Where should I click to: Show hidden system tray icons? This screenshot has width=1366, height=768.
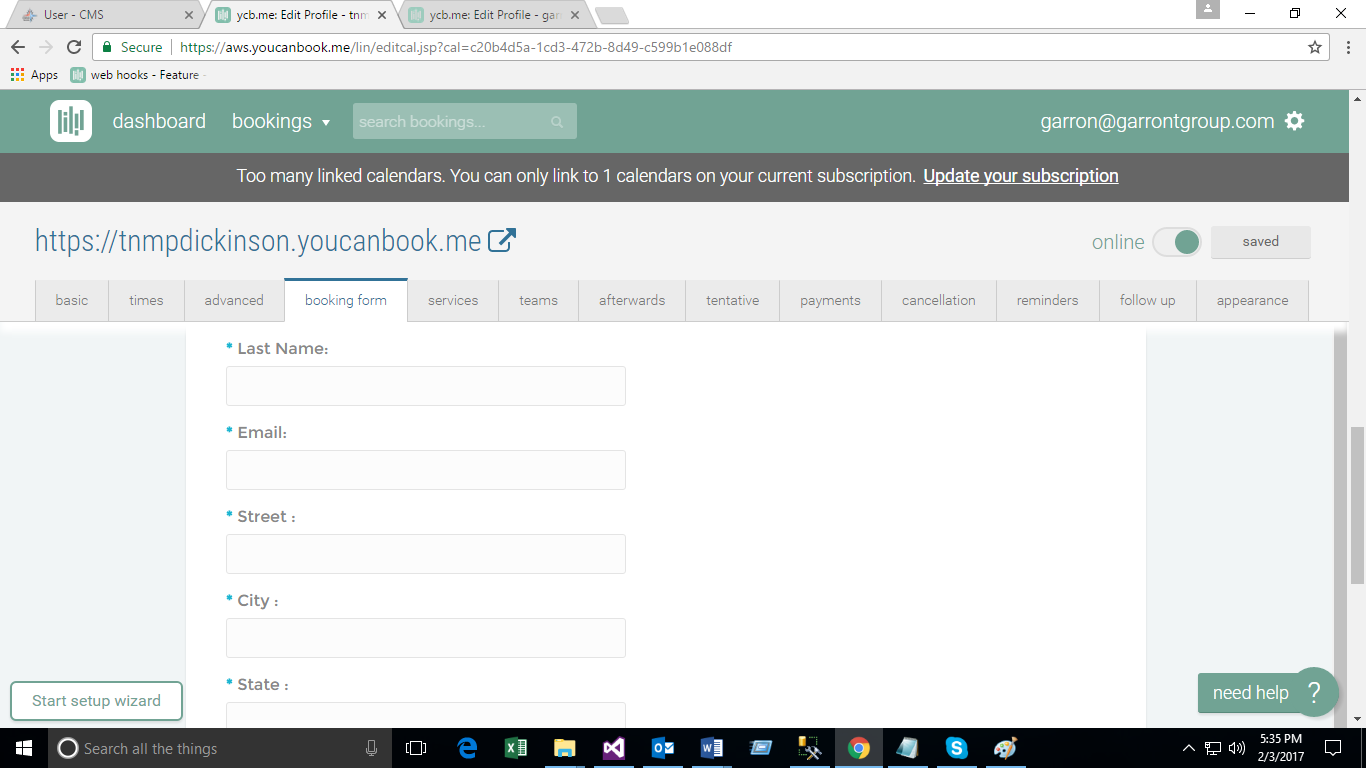click(1188, 748)
